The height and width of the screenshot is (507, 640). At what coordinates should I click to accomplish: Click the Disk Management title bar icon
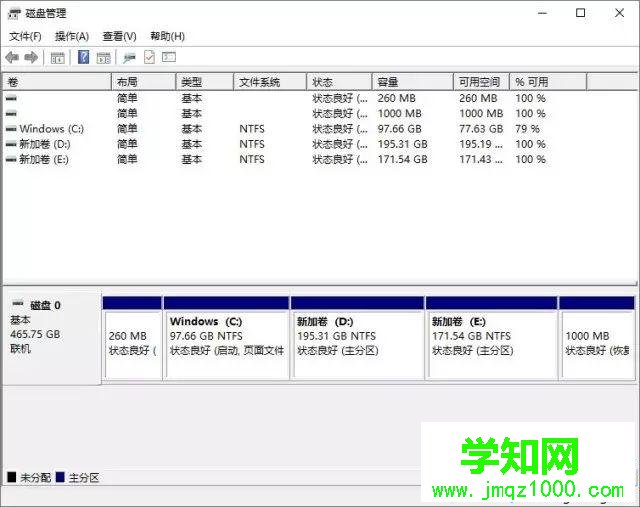[14, 14]
